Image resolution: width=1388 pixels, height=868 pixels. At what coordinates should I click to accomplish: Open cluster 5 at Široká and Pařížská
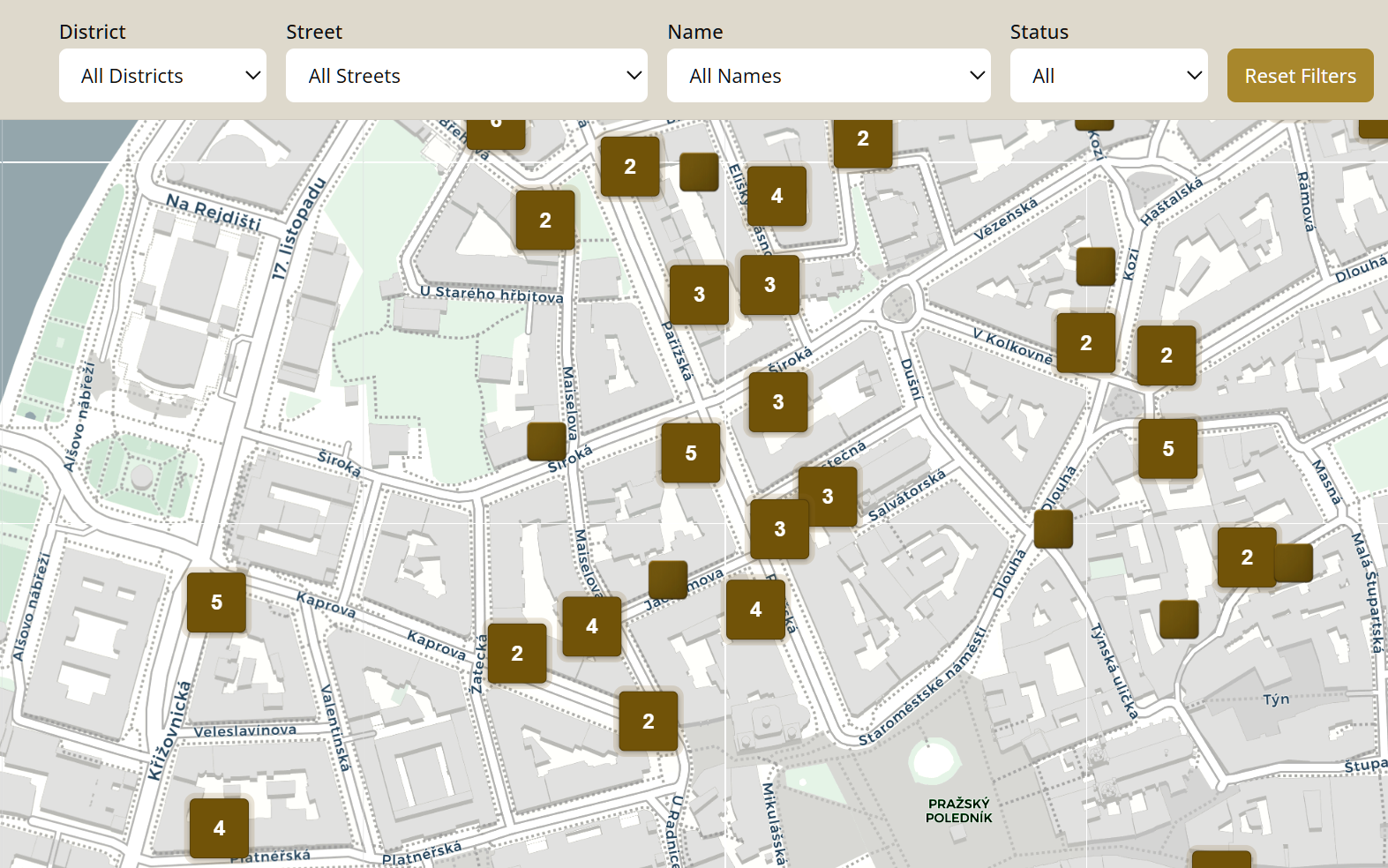pos(691,453)
